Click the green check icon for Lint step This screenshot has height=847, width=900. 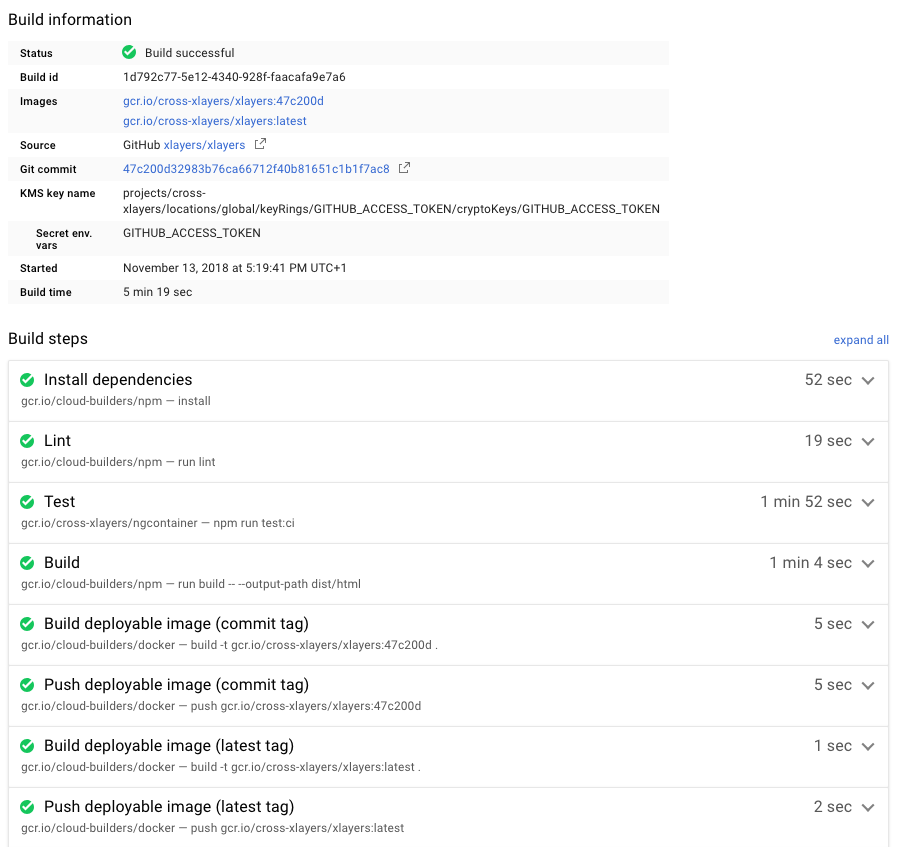coord(28,441)
